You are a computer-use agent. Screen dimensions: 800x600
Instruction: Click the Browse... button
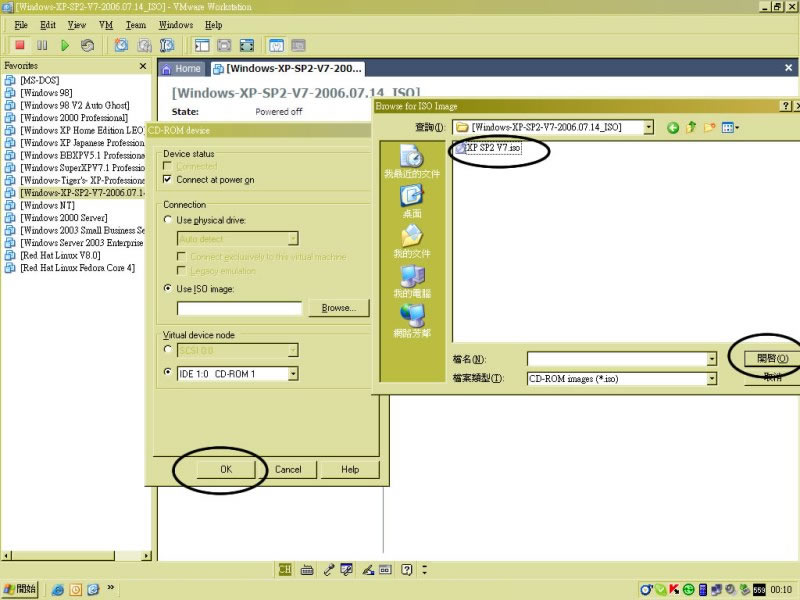click(x=339, y=308)
